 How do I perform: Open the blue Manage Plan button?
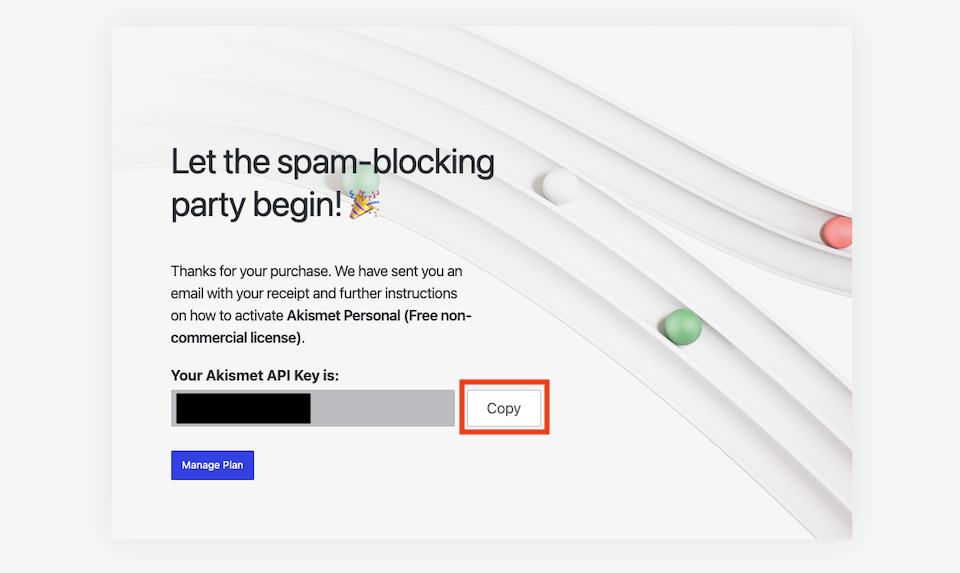click(212, 465)
